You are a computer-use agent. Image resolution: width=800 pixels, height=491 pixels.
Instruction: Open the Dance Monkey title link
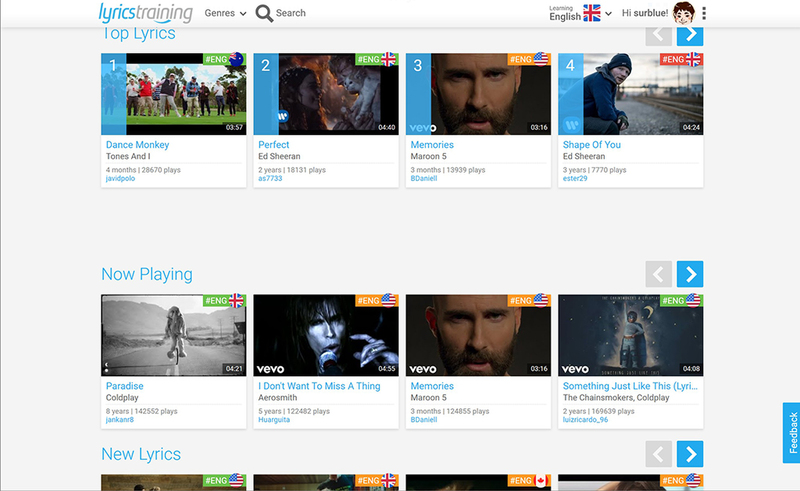tap(137, 144)
